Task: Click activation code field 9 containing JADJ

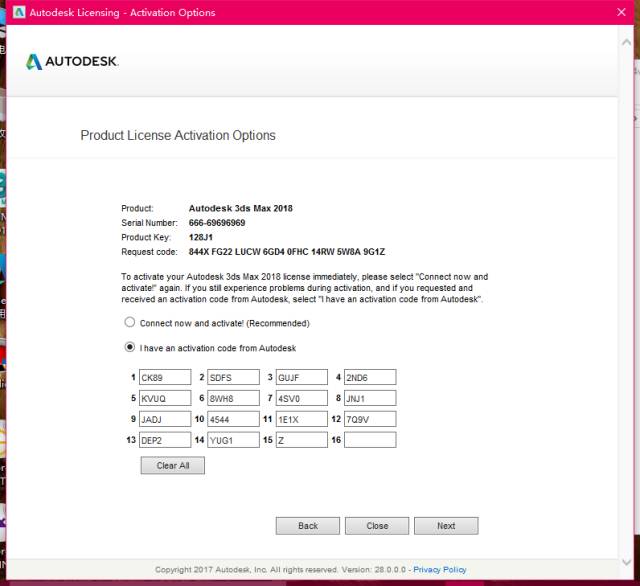Action: tap(165, 419)
